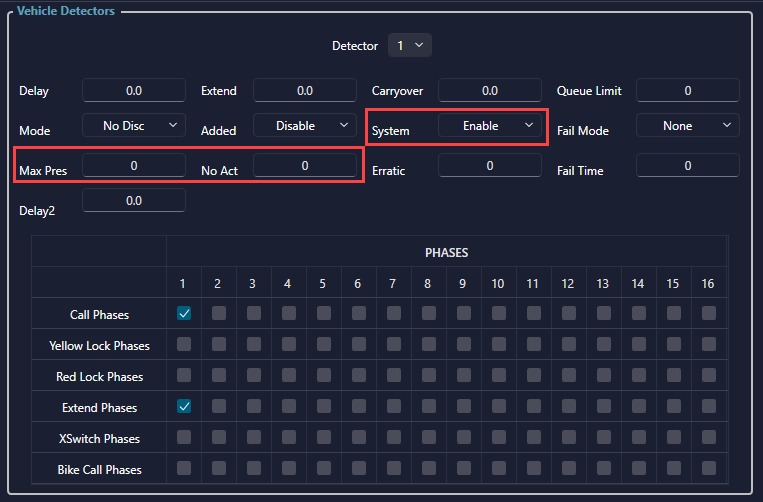Focus the Max Pres input field
Viewport: 763px width, 502px height.
coord(134,166)
